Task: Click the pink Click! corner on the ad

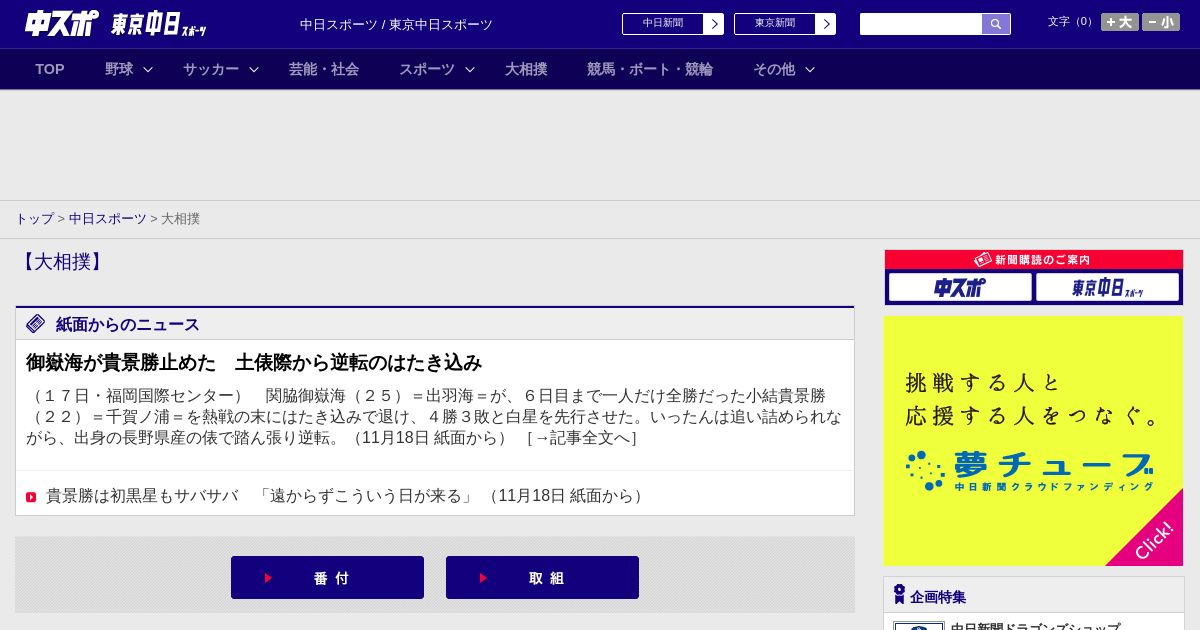Action: [1154, 539]
